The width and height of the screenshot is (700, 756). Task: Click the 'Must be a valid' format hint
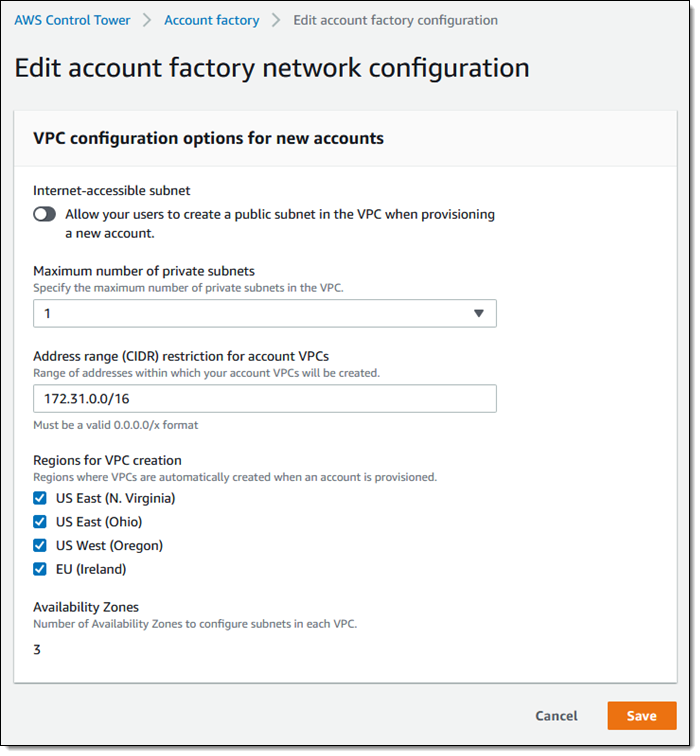[x=115, y=425]
